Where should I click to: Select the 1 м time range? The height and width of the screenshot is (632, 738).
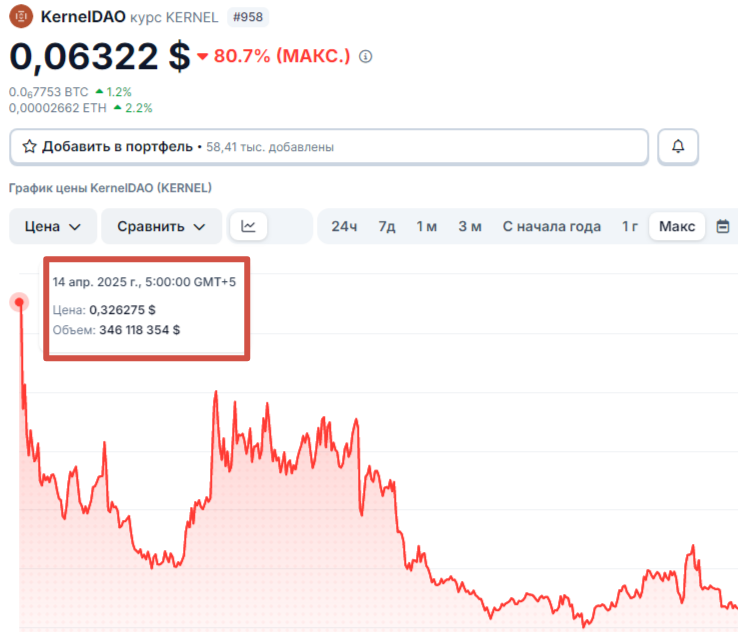click(x=426, y=226)
